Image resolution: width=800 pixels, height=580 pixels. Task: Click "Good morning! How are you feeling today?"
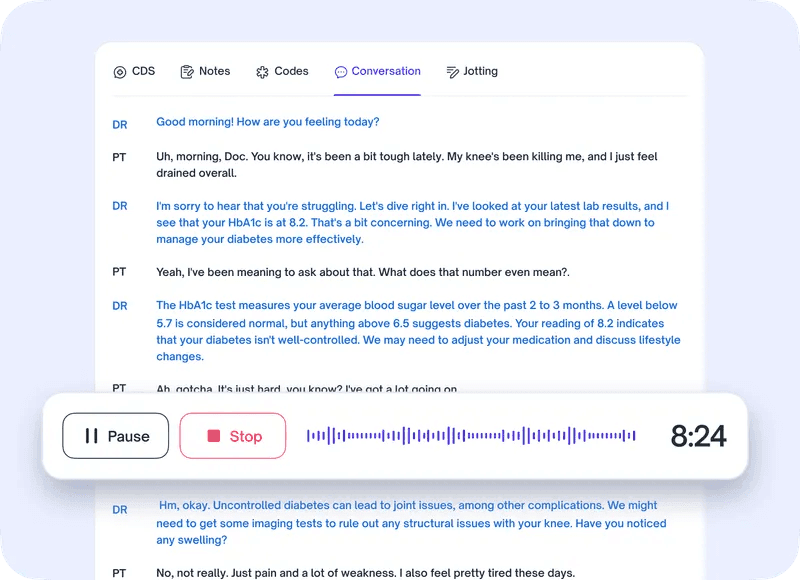(268, 122)
